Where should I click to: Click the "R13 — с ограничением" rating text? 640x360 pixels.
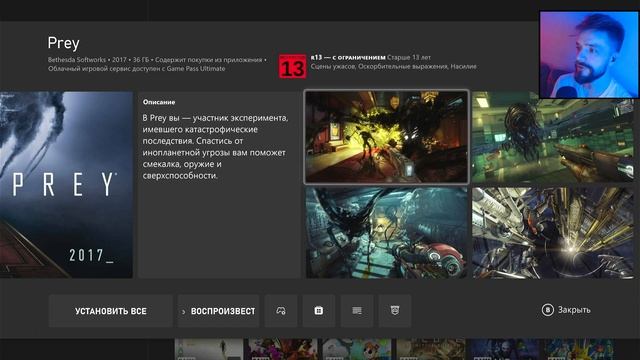(x=348, y=58)
